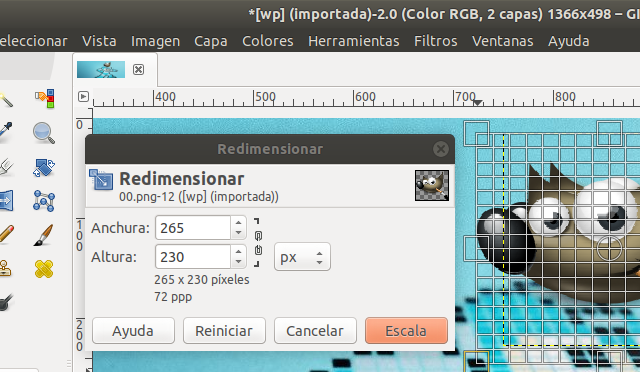Close the image tab with X
Screen dimensions: 640x372
pyautogui.click(x=138, y=69)
